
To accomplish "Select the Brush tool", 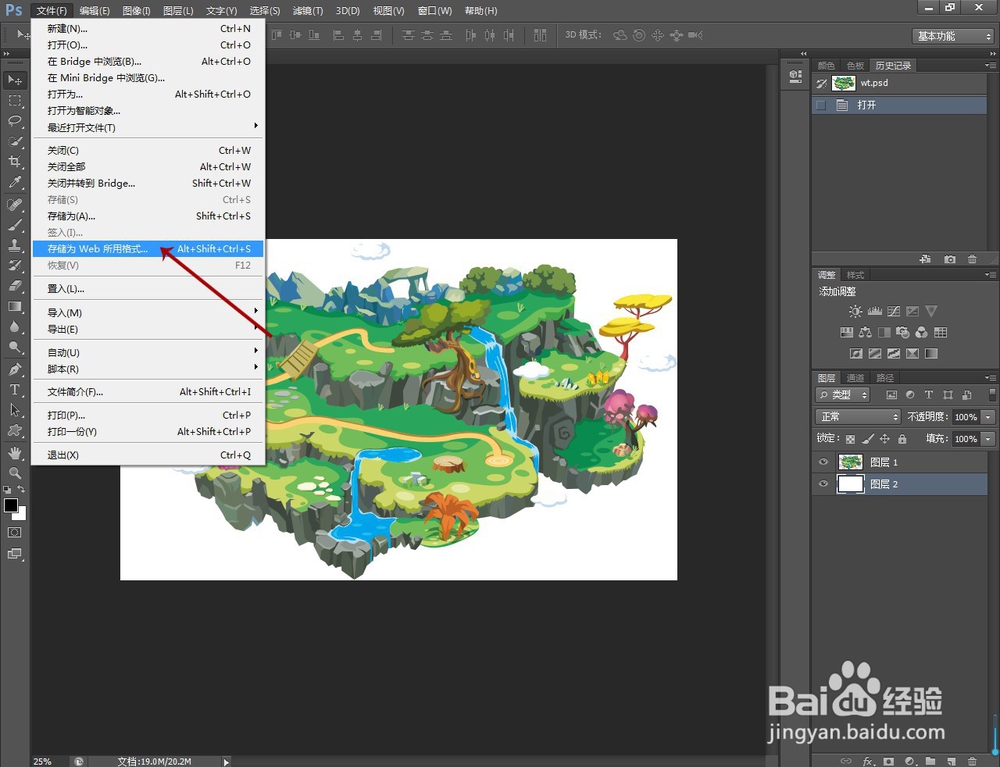I will click(x=15, y=225).
